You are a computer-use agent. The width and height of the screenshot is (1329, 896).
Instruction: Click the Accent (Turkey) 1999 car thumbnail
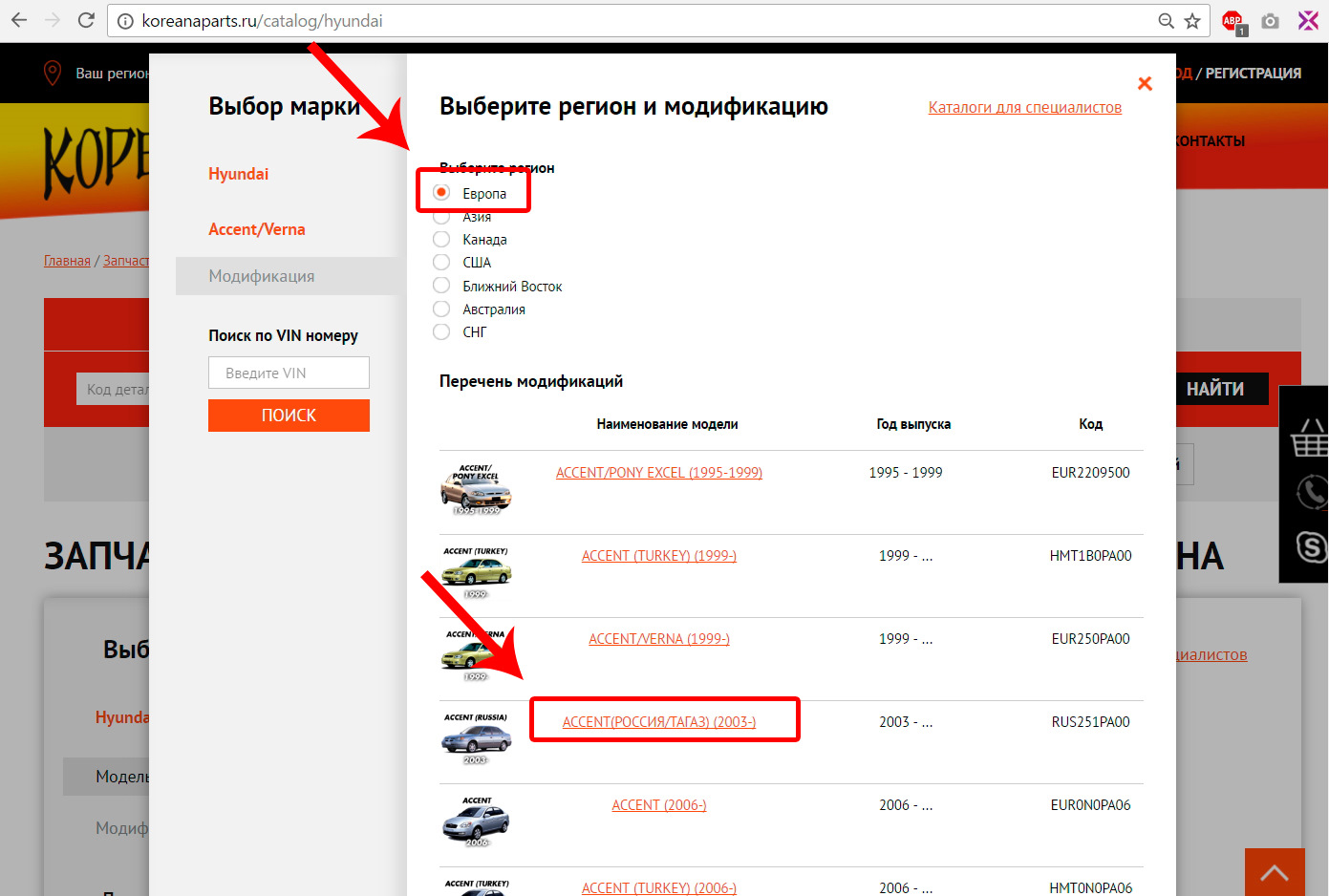pos(476,573)
